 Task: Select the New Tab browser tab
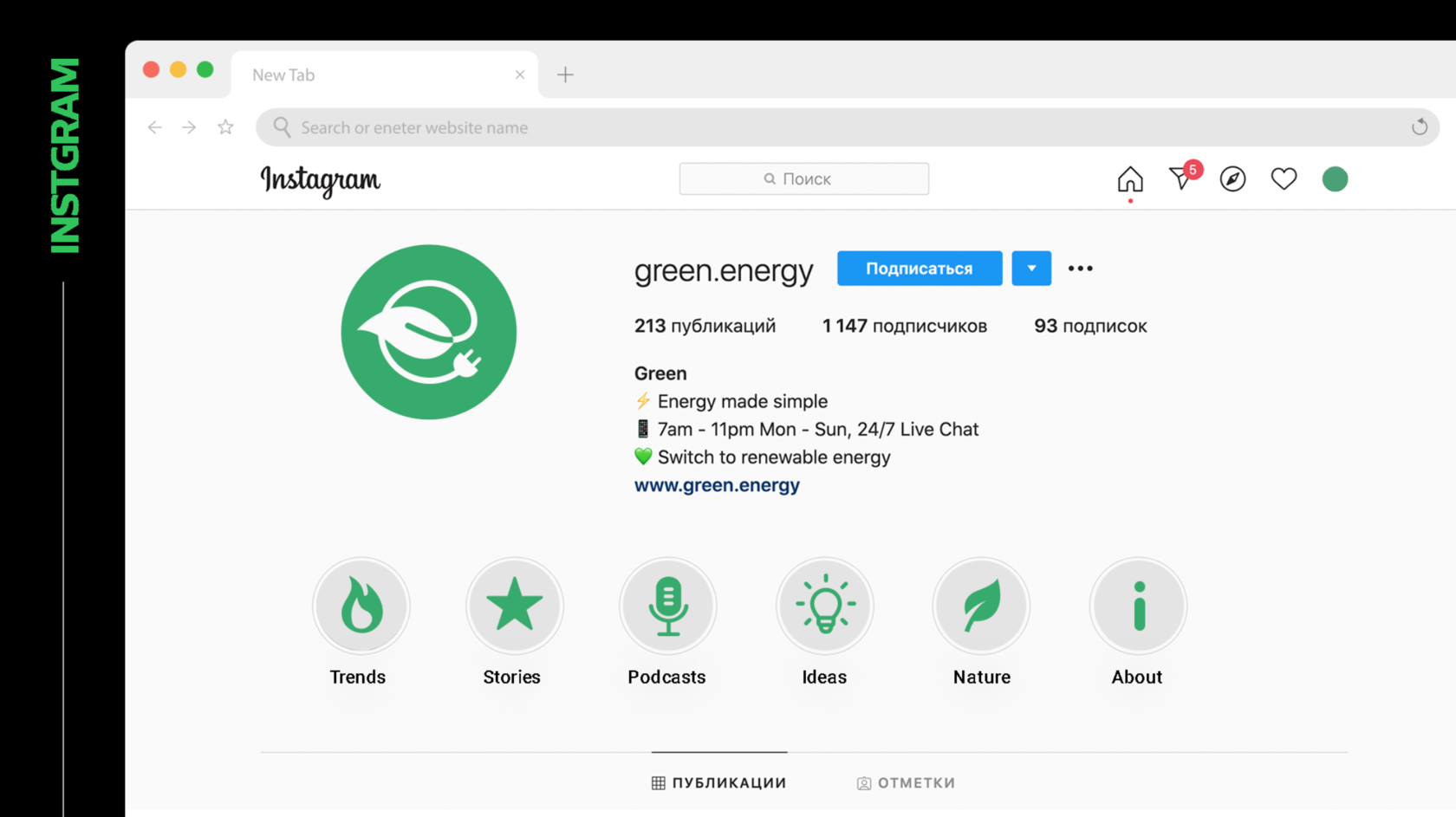385,75
